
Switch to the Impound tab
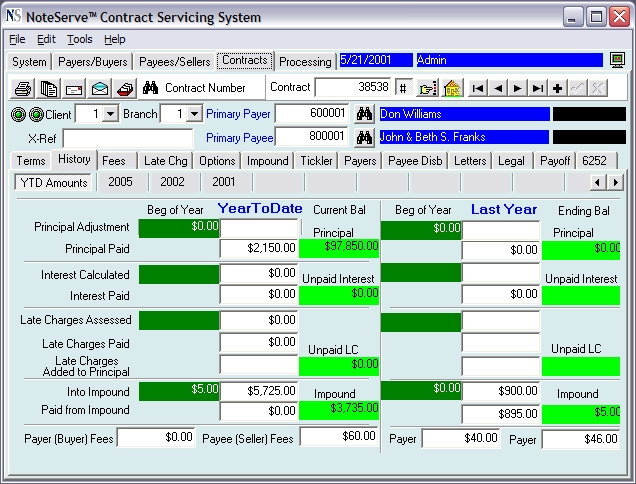[267, 161]
